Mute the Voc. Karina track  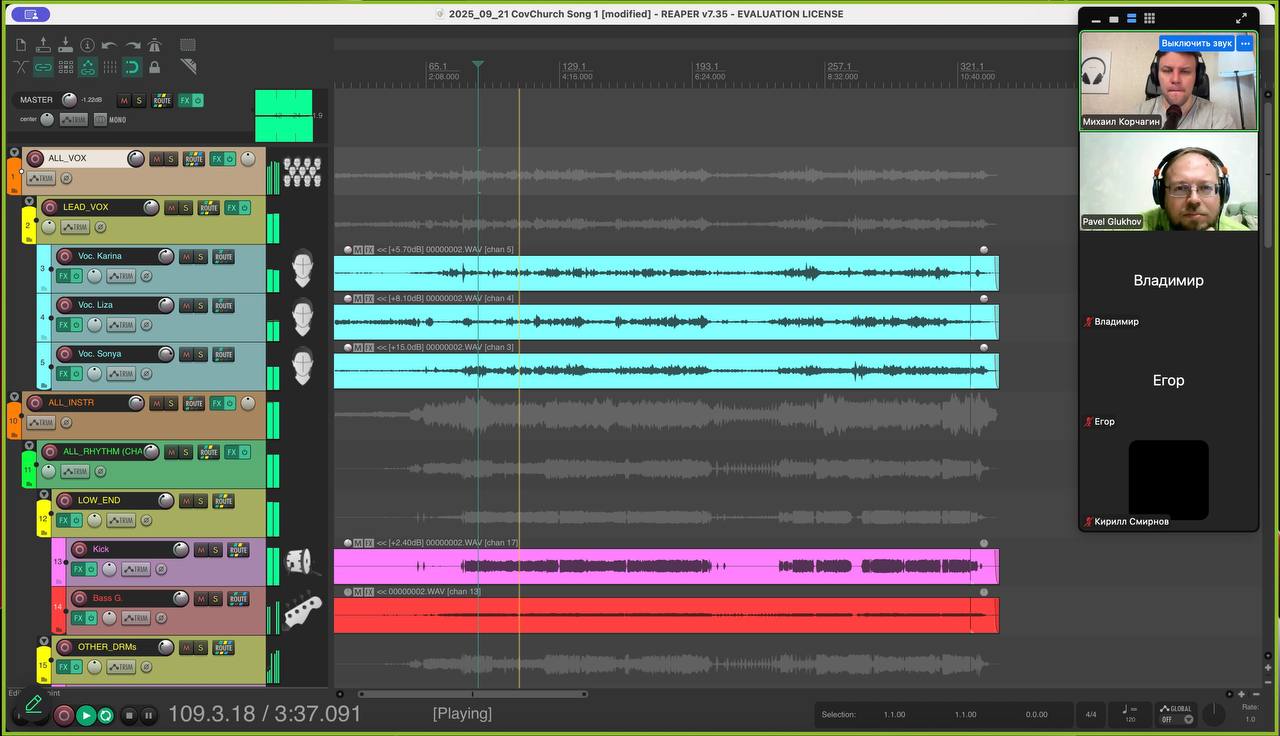tap(186, 257)
